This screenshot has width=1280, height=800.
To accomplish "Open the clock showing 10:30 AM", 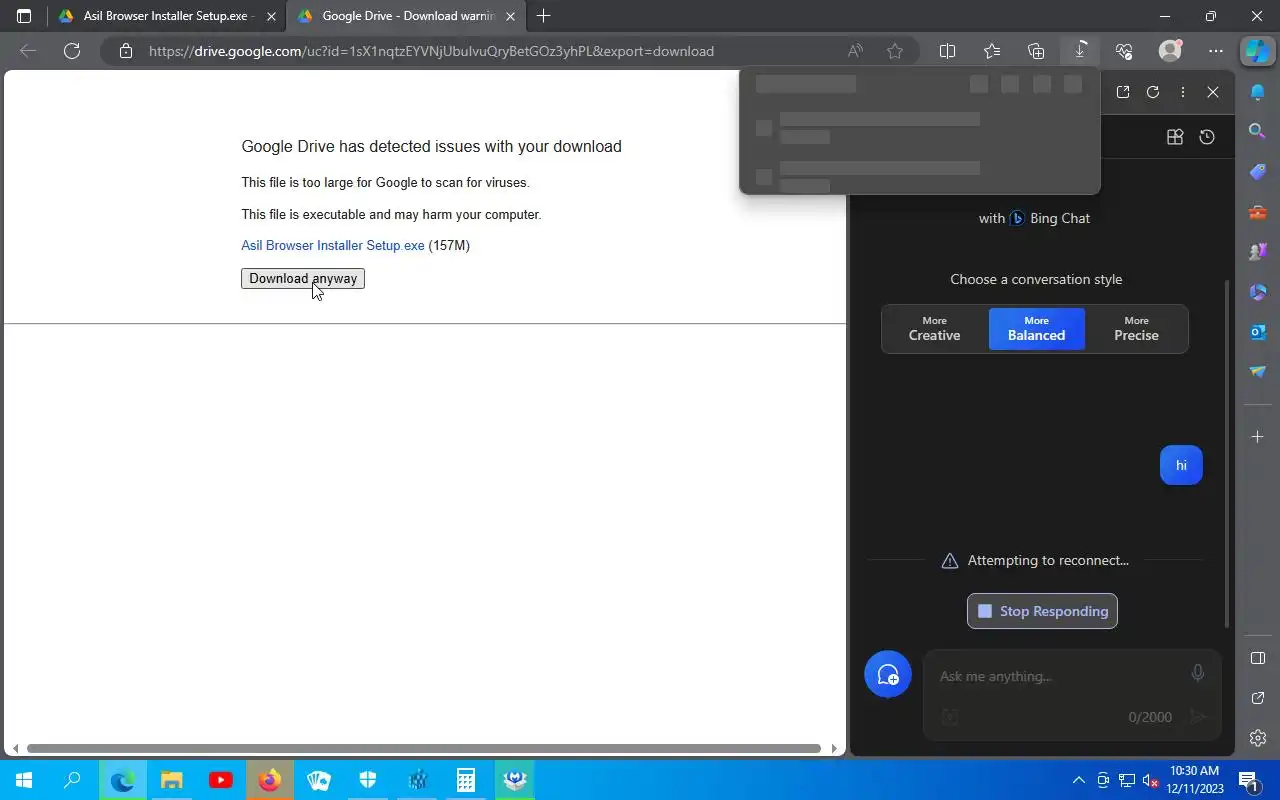I will [x=1194, y=780].
